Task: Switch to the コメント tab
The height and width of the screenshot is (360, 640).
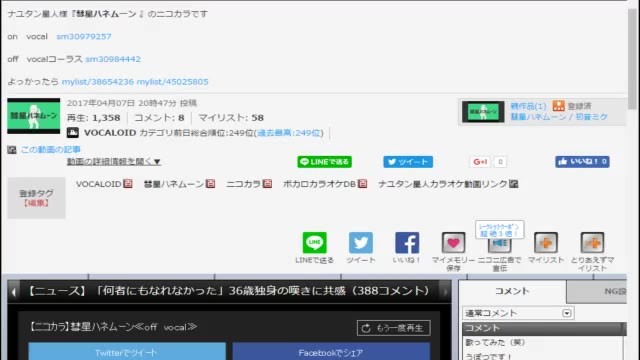Action: coord(512,291)
